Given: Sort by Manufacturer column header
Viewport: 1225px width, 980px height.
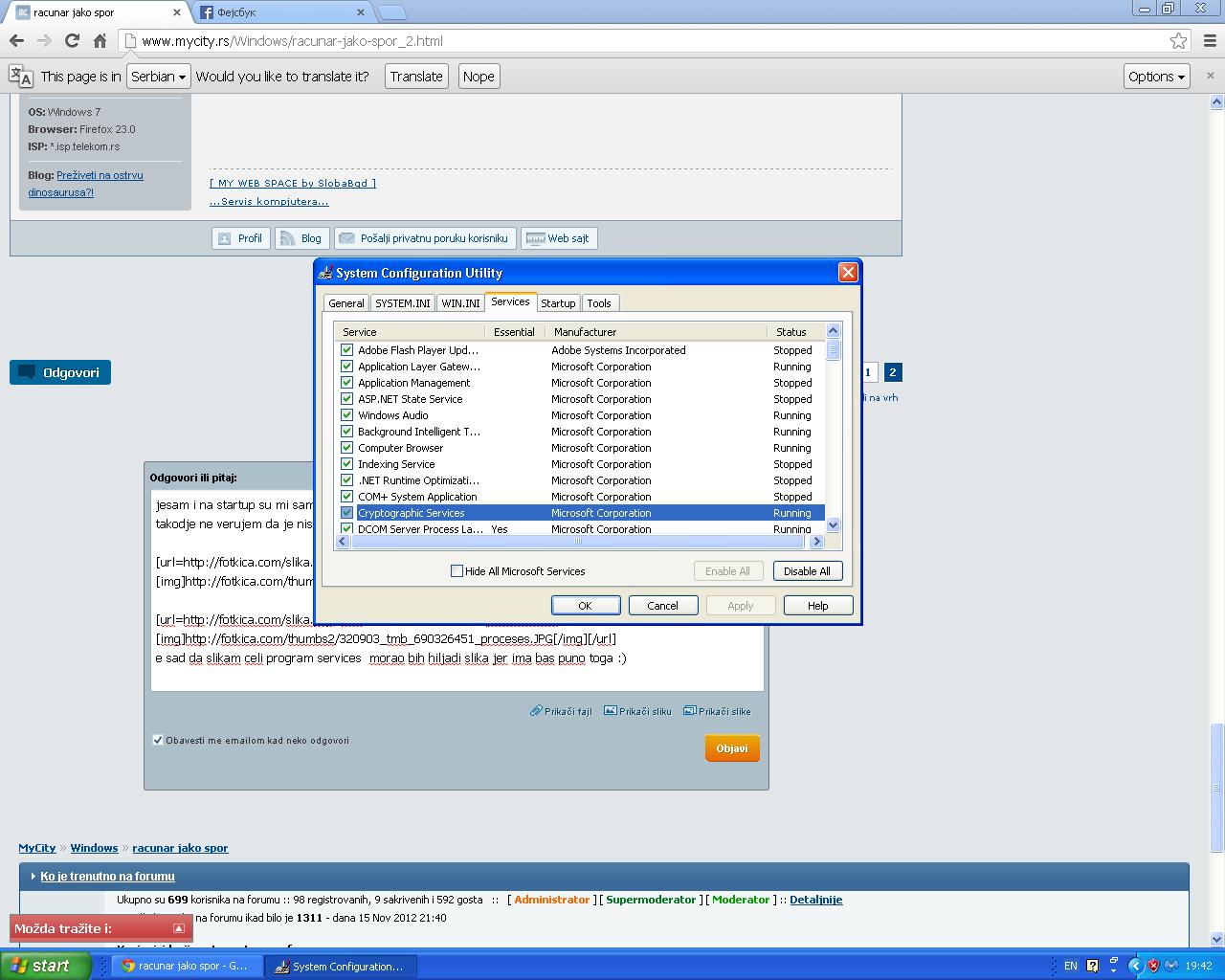Looking at the screenshot, I should 656,332.
